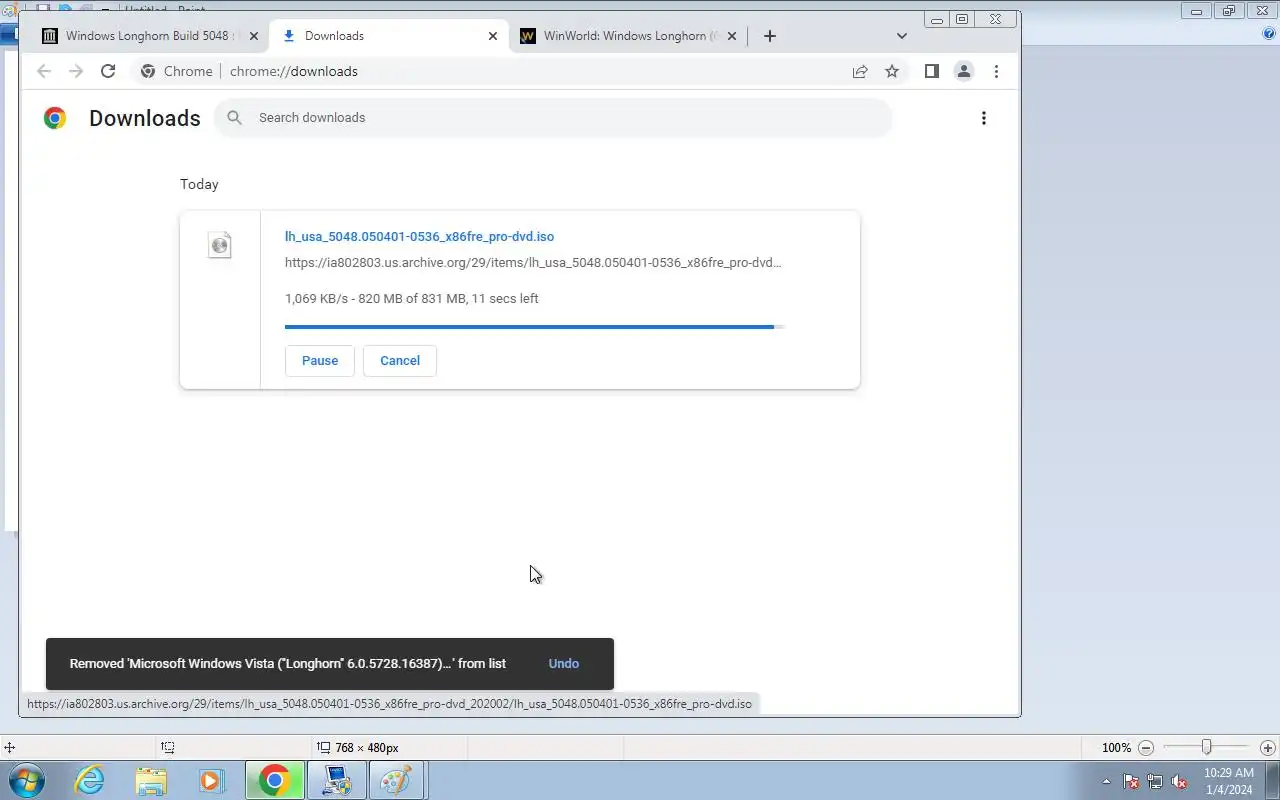Pause the ISO download
The width and height of the screenshot is (1280, 800).
(320, 361)
